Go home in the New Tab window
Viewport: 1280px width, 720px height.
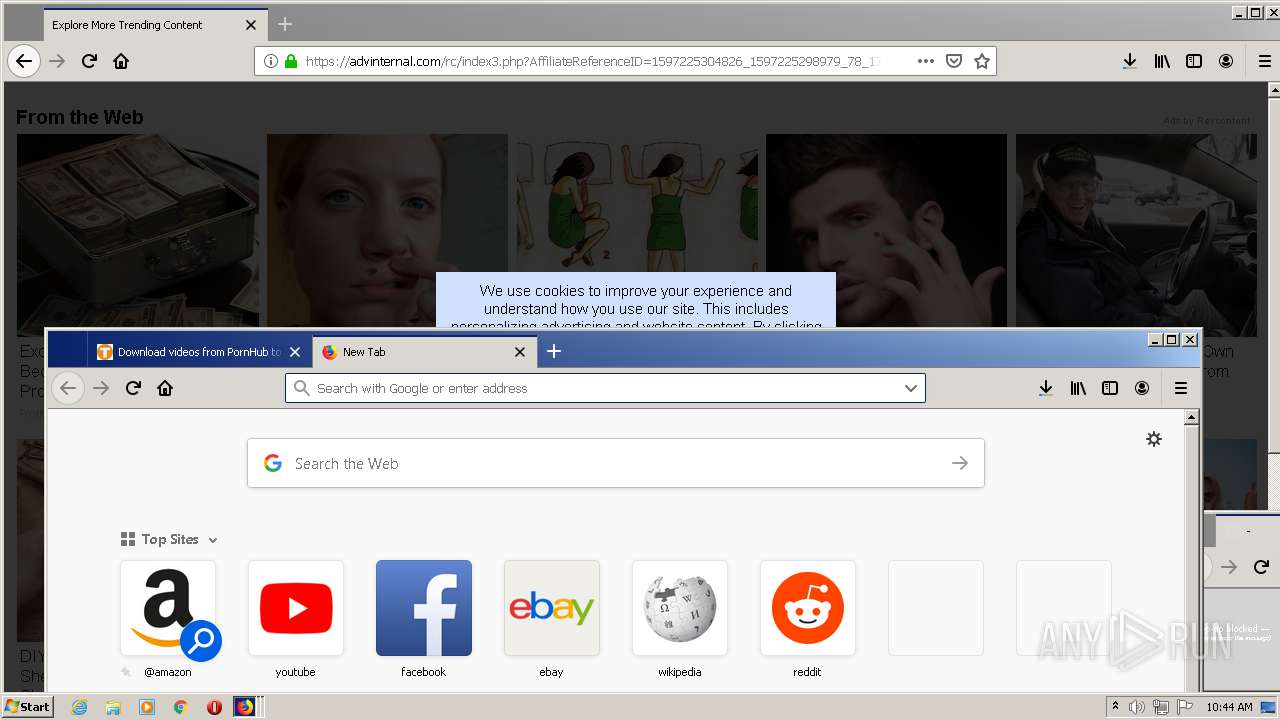[165, 388]
